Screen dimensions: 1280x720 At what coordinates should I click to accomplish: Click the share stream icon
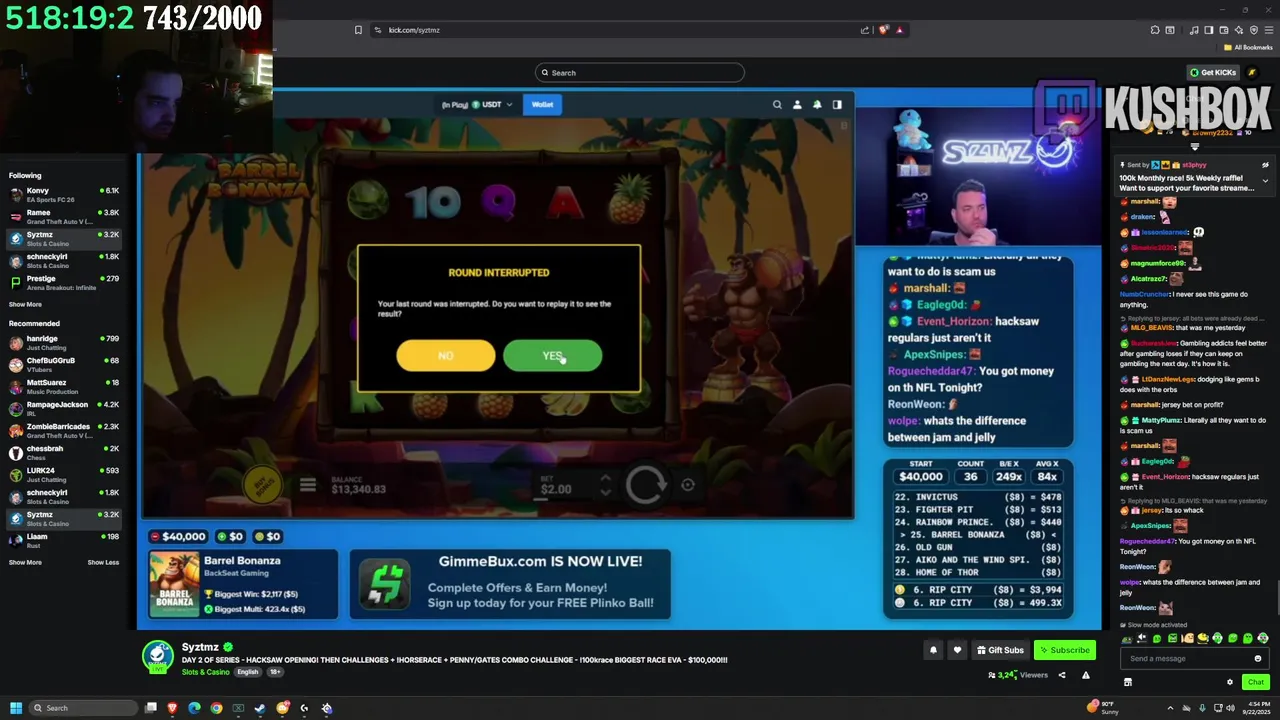click(x=1062, y=675)
